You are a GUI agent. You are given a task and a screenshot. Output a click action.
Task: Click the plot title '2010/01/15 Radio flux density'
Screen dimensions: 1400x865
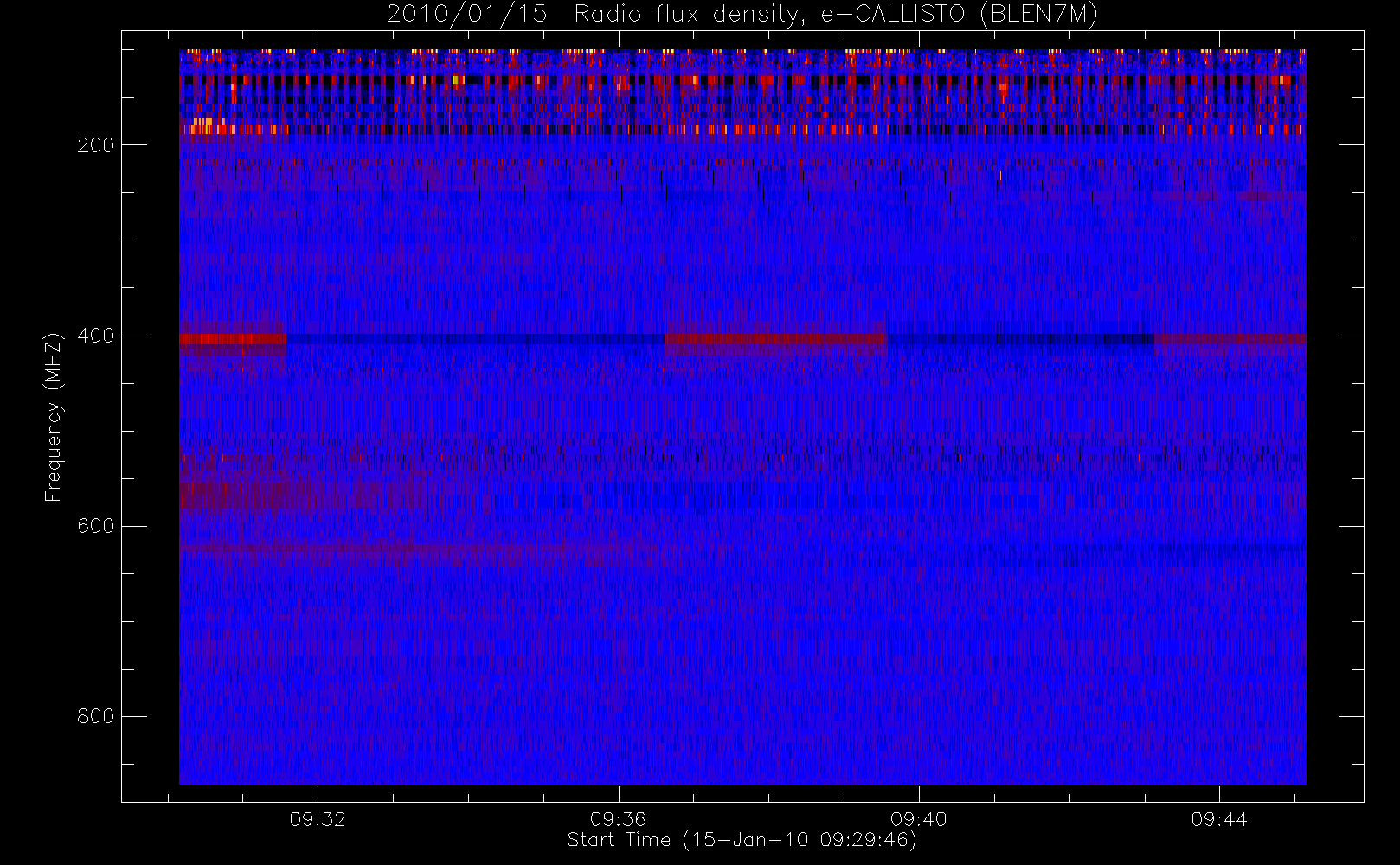tap(742, 15)
